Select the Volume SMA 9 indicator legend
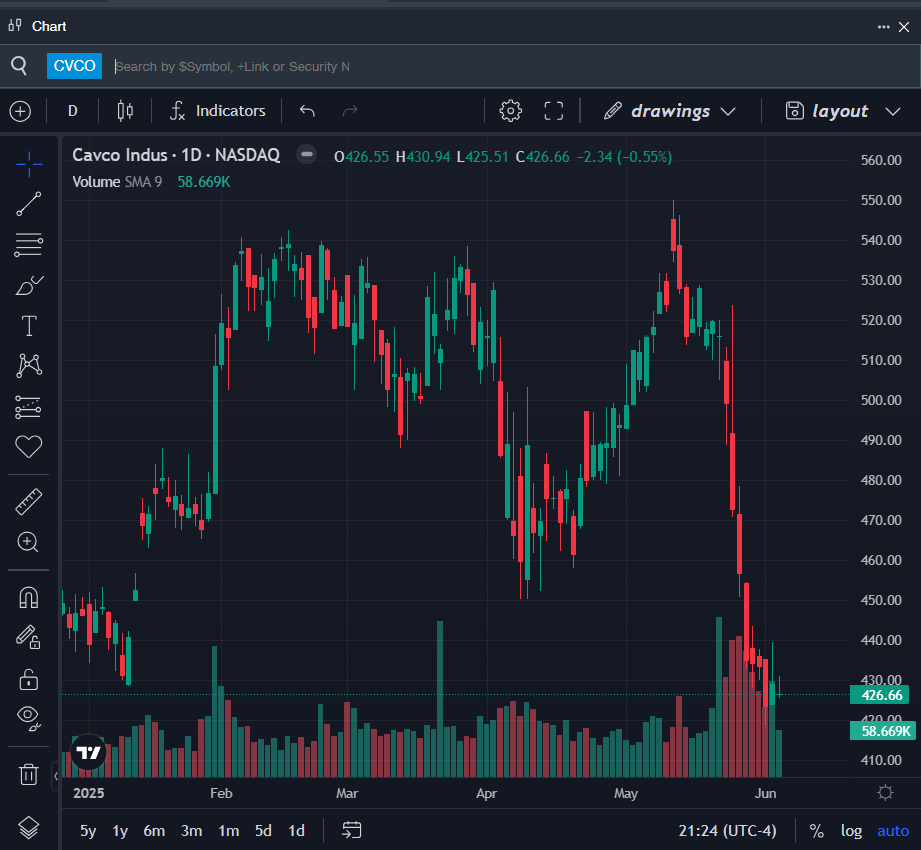 tap(117, 182)
